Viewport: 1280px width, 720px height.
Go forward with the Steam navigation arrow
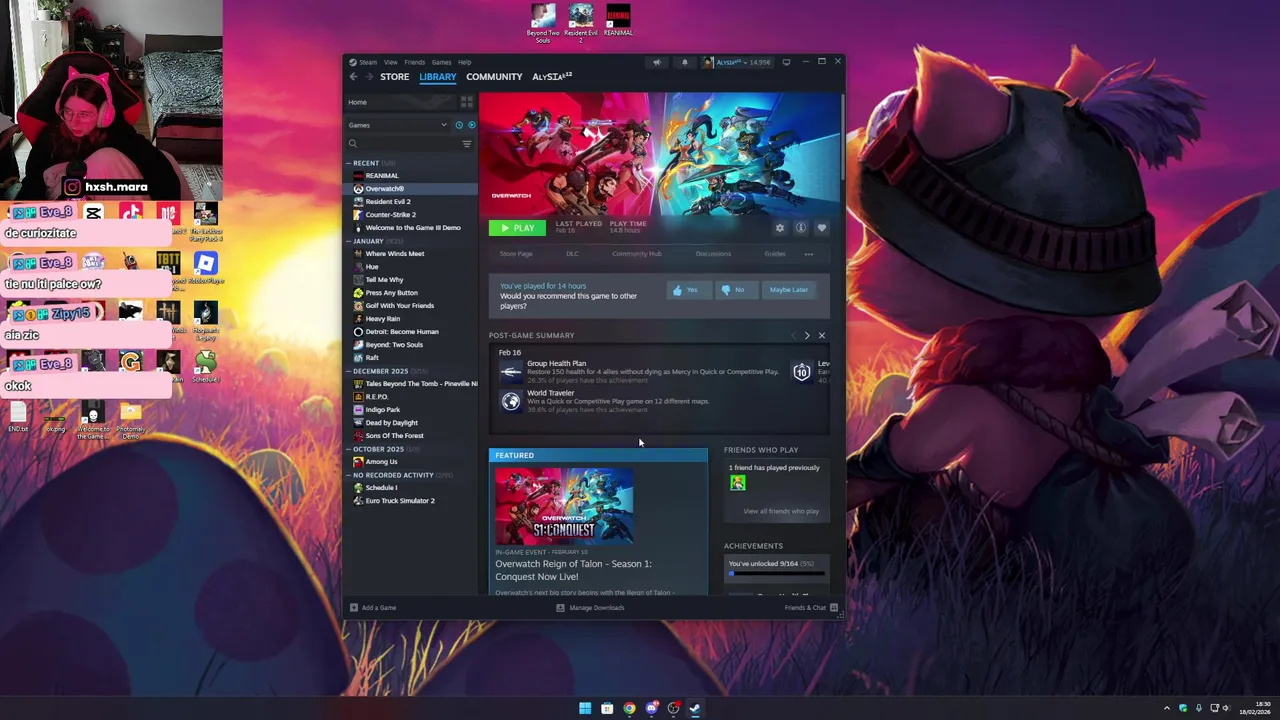coord(368,77)
